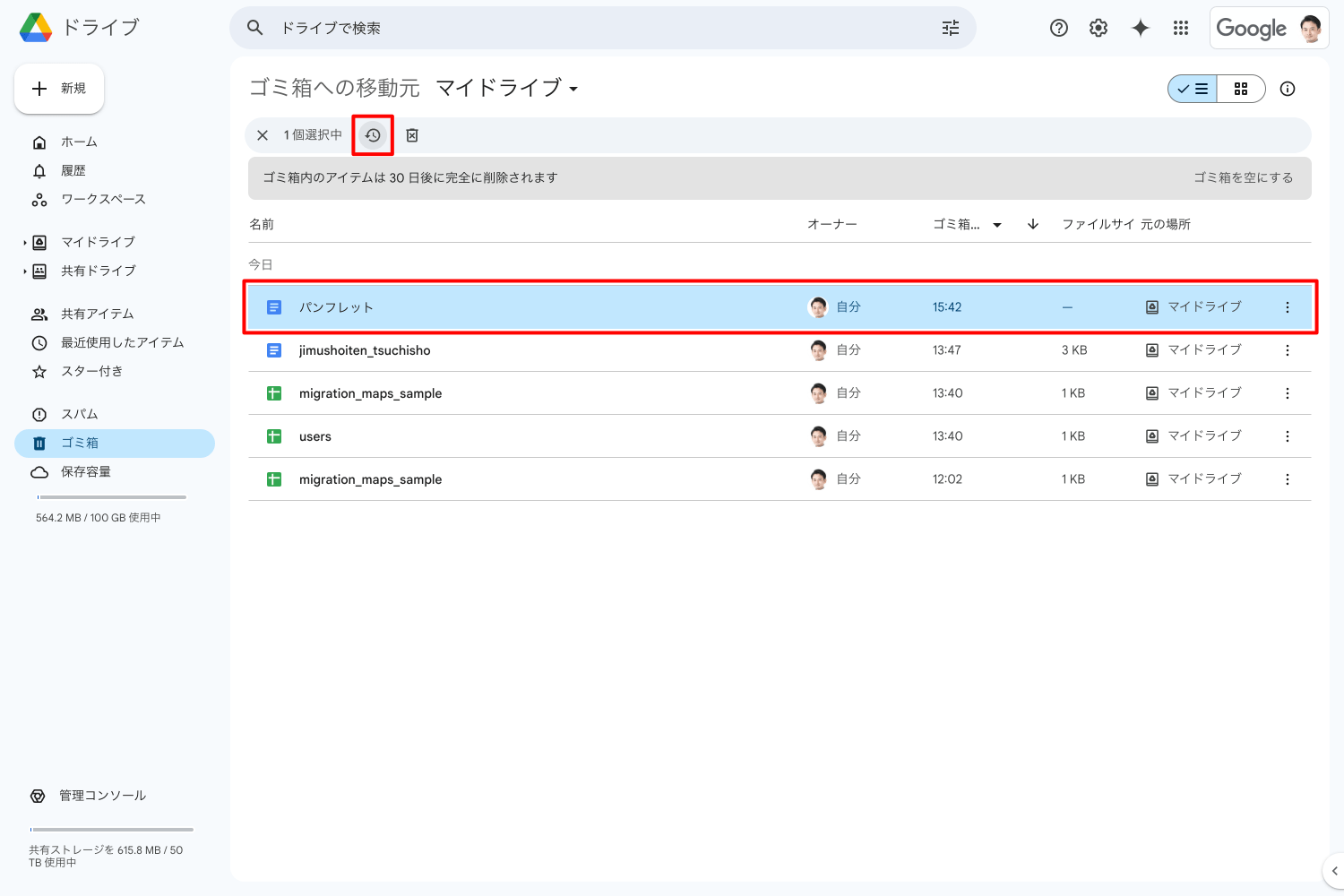The image size is (1344, 896).
Task: Click 元の場所 column header
Action: point(1166,224)
